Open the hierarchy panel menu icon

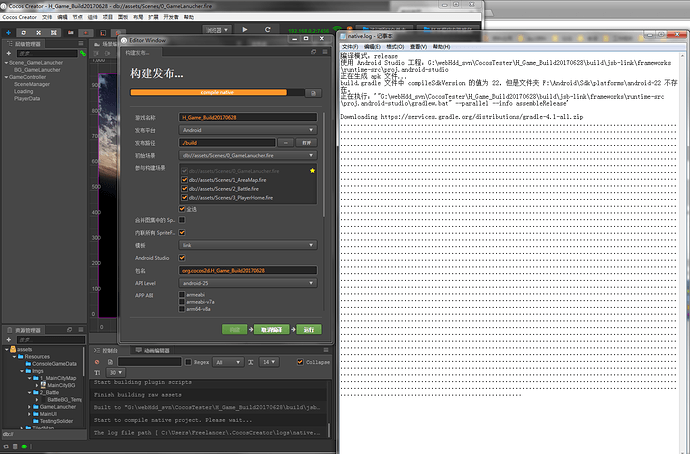tap(81, 43)
